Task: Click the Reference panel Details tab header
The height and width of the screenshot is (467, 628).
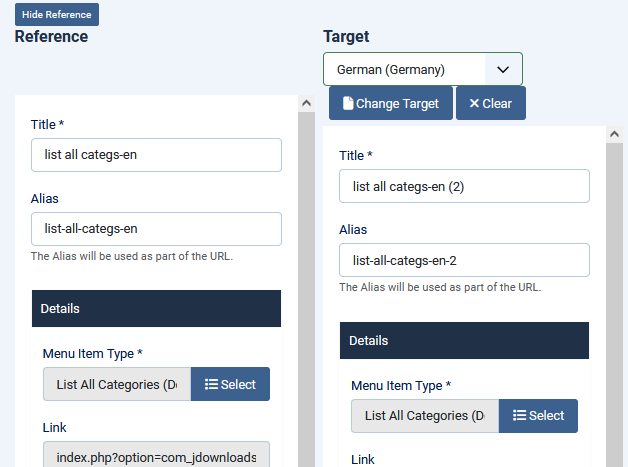Action: 156,309
